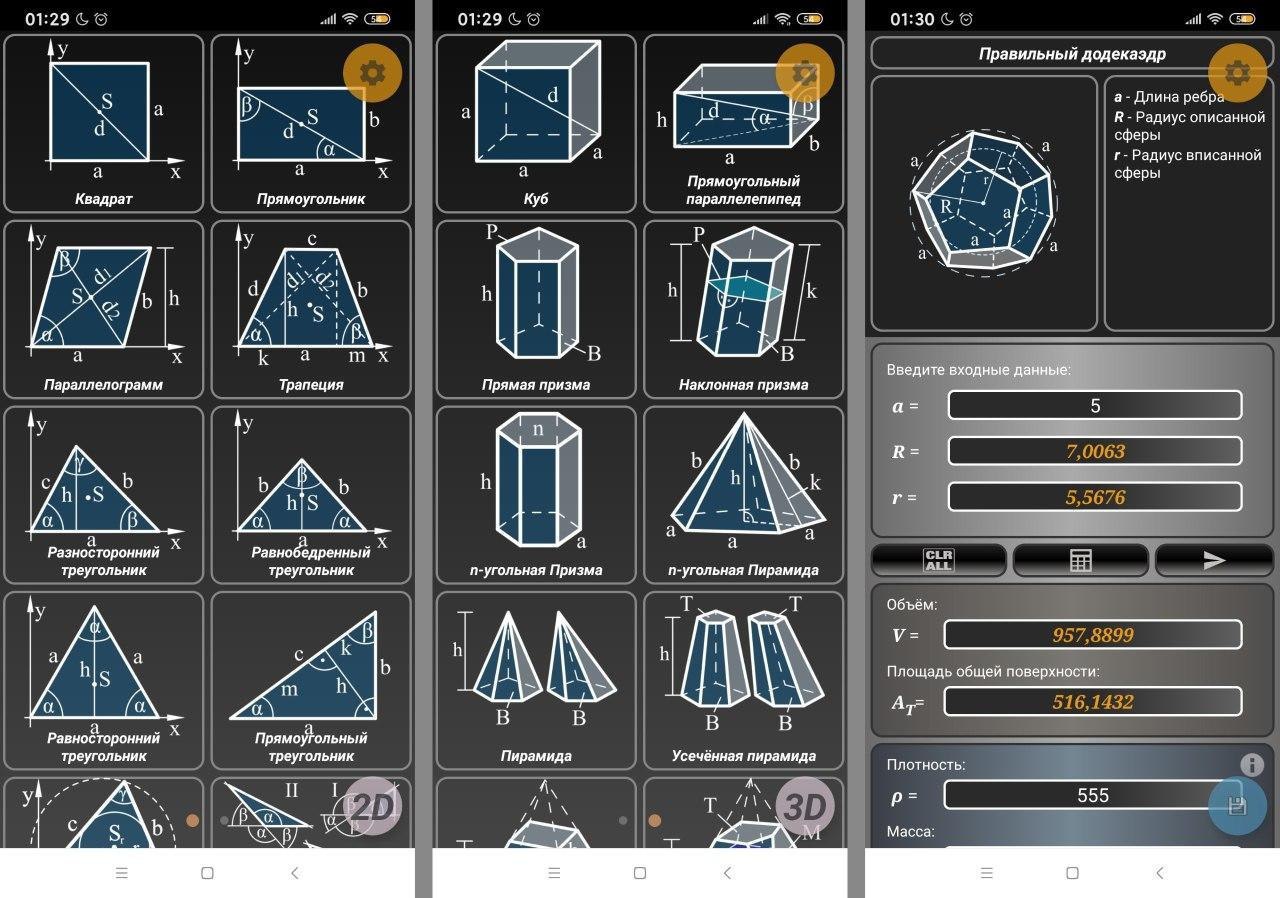
Task: Open the n-угольная Пирамида card
Action: 743,495
